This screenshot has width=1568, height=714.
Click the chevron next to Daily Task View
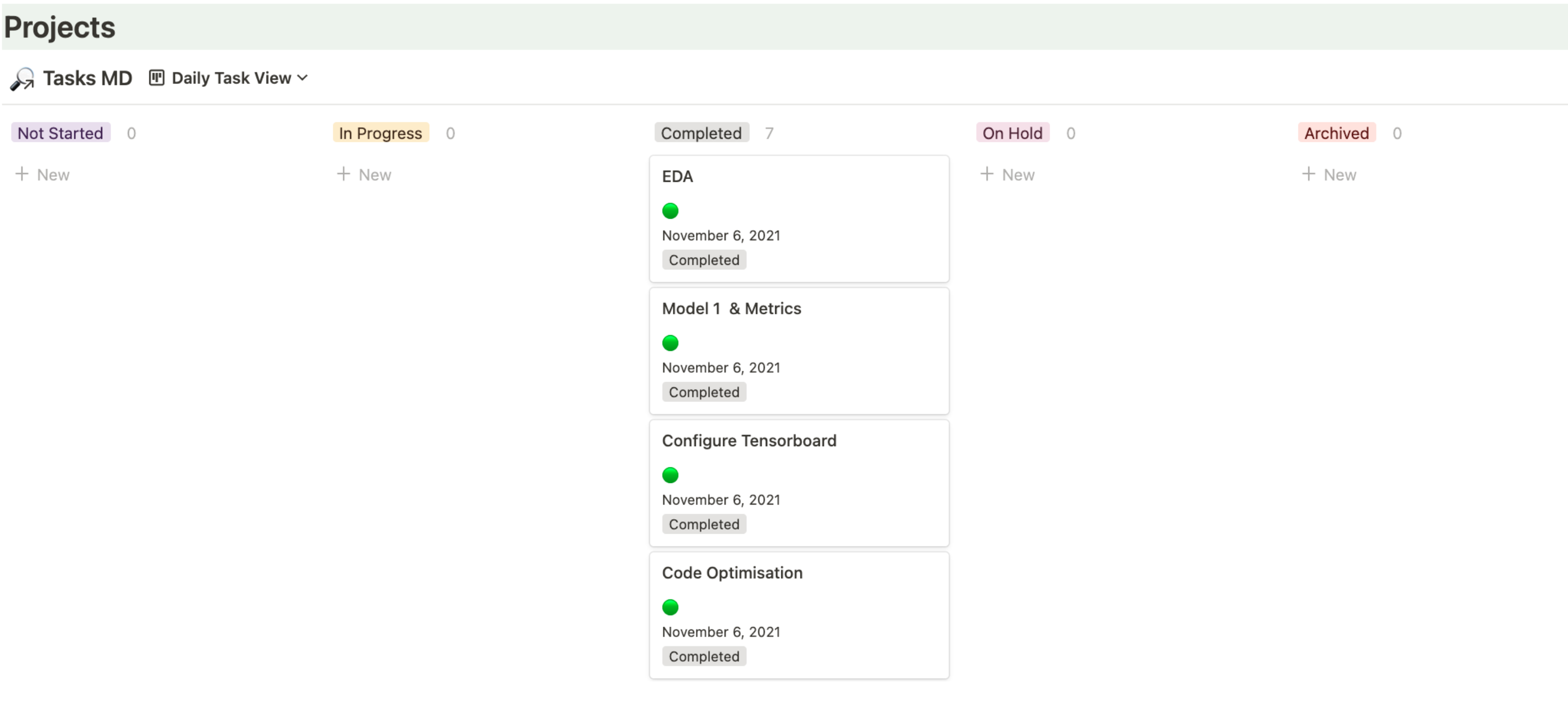302,78
